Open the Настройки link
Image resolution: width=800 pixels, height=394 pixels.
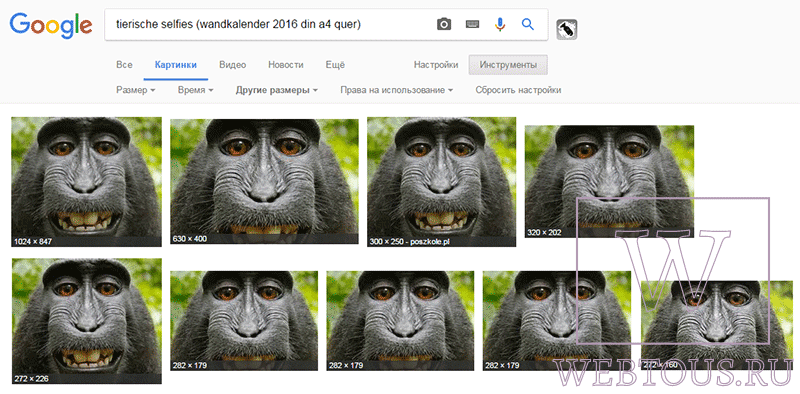[x=436, y=65]
